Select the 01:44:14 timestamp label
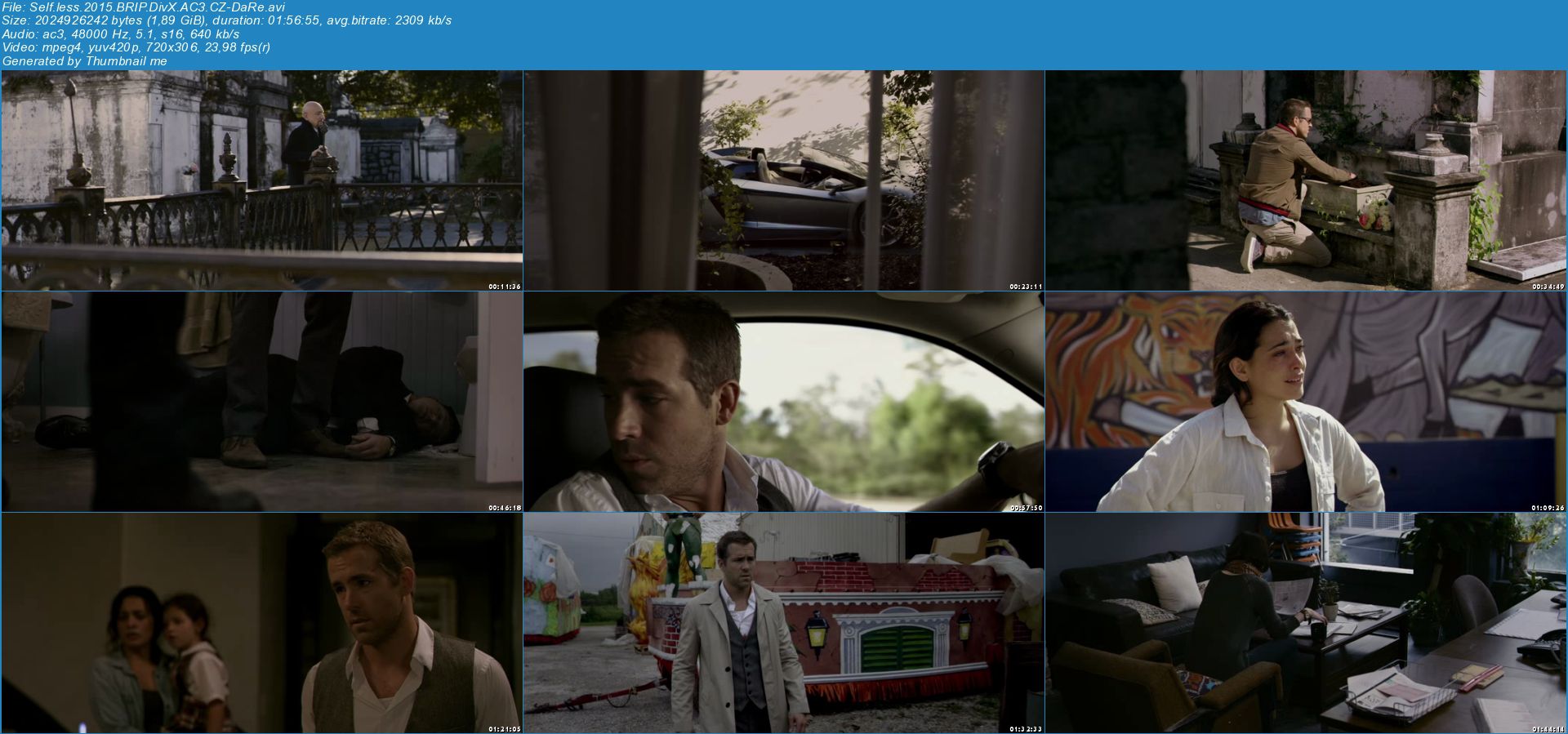Viewport: 1568px width, 734px height. pyautogui.click(x=1548, y=728)
